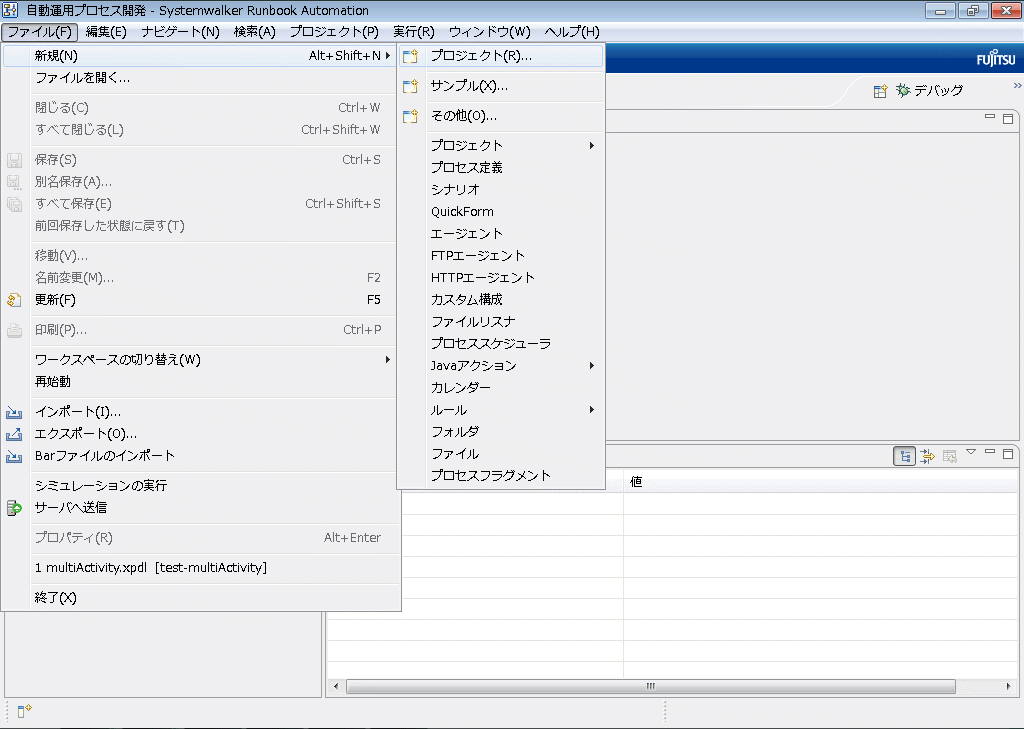Click the status bar icon at the bottom left
The image size is (1024, 729).
point(24,711)
